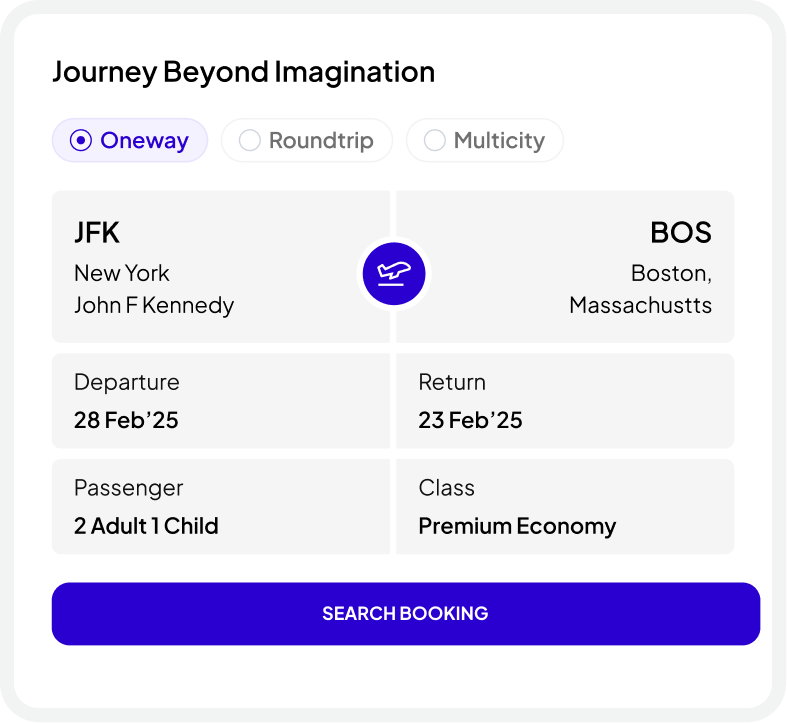
Task: Expand the Passenger count selector
Action: click(220, 506)
